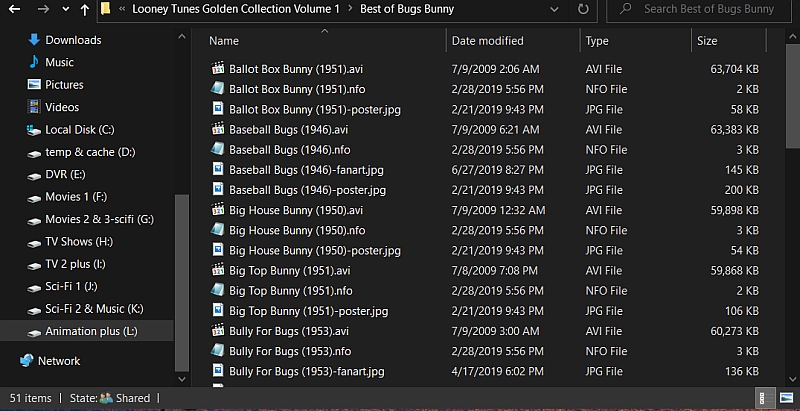Viewport: 800px width, 411px height.
Task: Sort files by Size column header
Action: pos(707,41)
